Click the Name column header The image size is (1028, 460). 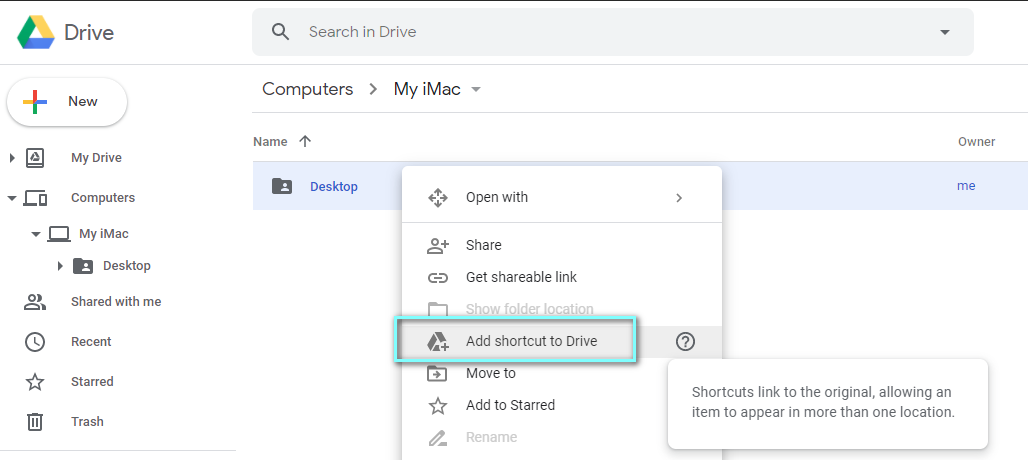[x=270, y=142]
